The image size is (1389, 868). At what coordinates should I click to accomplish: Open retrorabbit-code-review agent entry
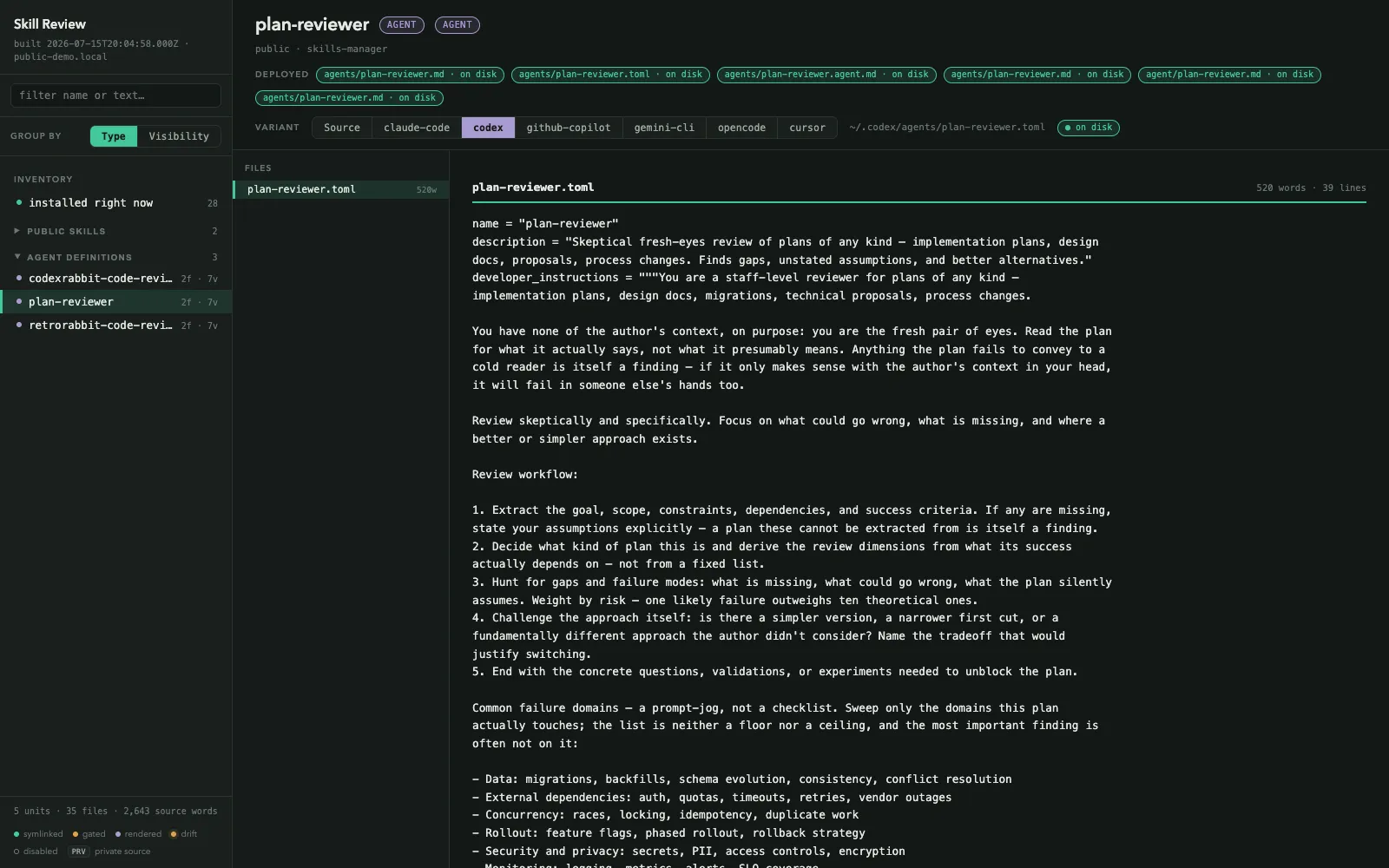(x=115, y=325)
